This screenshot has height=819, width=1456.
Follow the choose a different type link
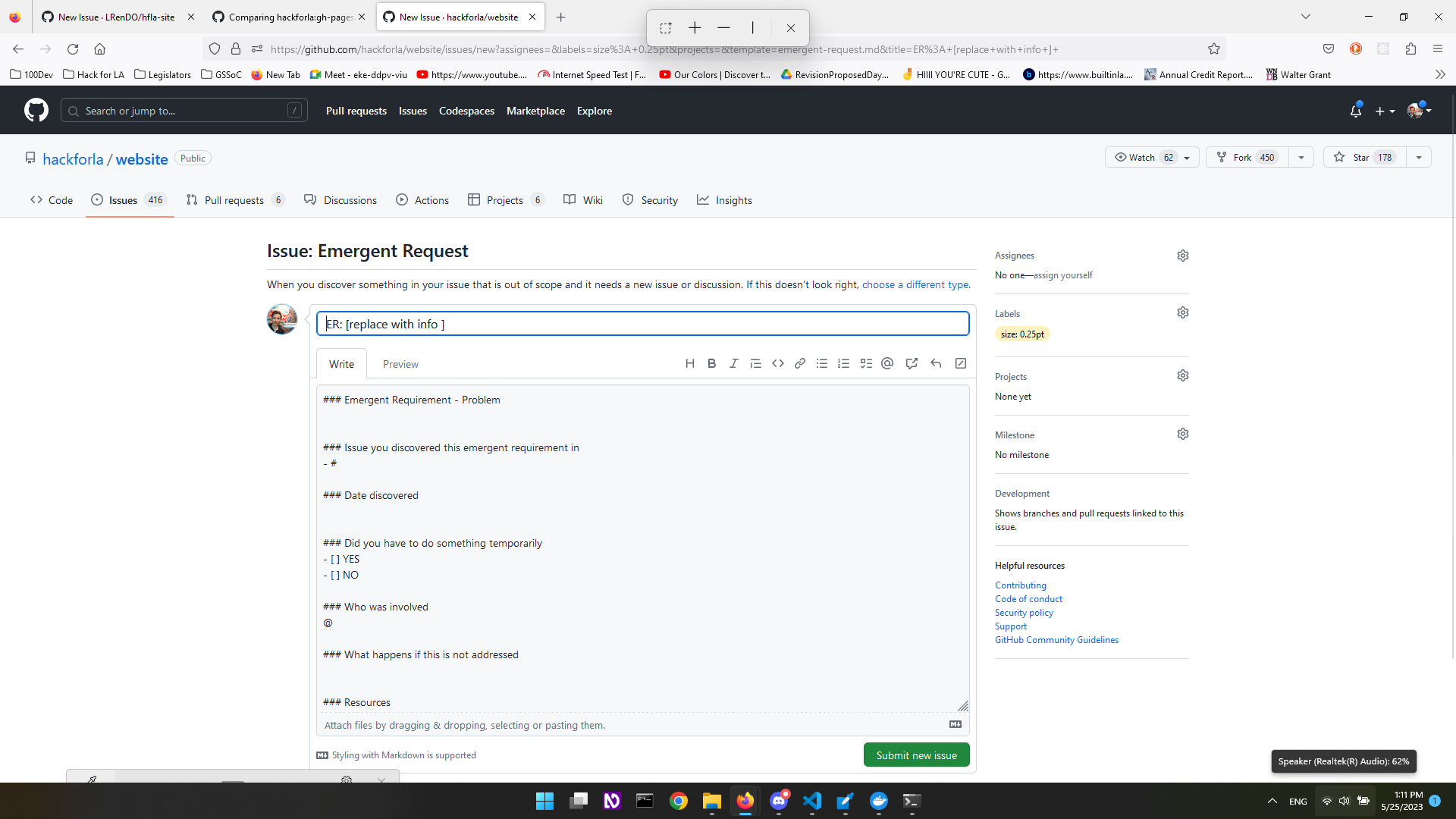pos(915,284)
